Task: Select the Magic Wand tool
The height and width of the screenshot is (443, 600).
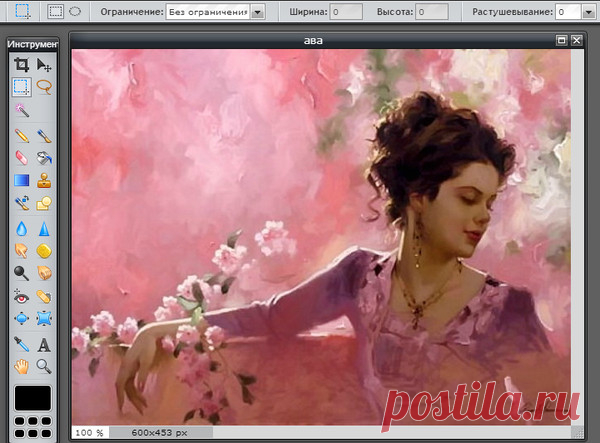Action: pyautogui.click(x=21, y=110)
